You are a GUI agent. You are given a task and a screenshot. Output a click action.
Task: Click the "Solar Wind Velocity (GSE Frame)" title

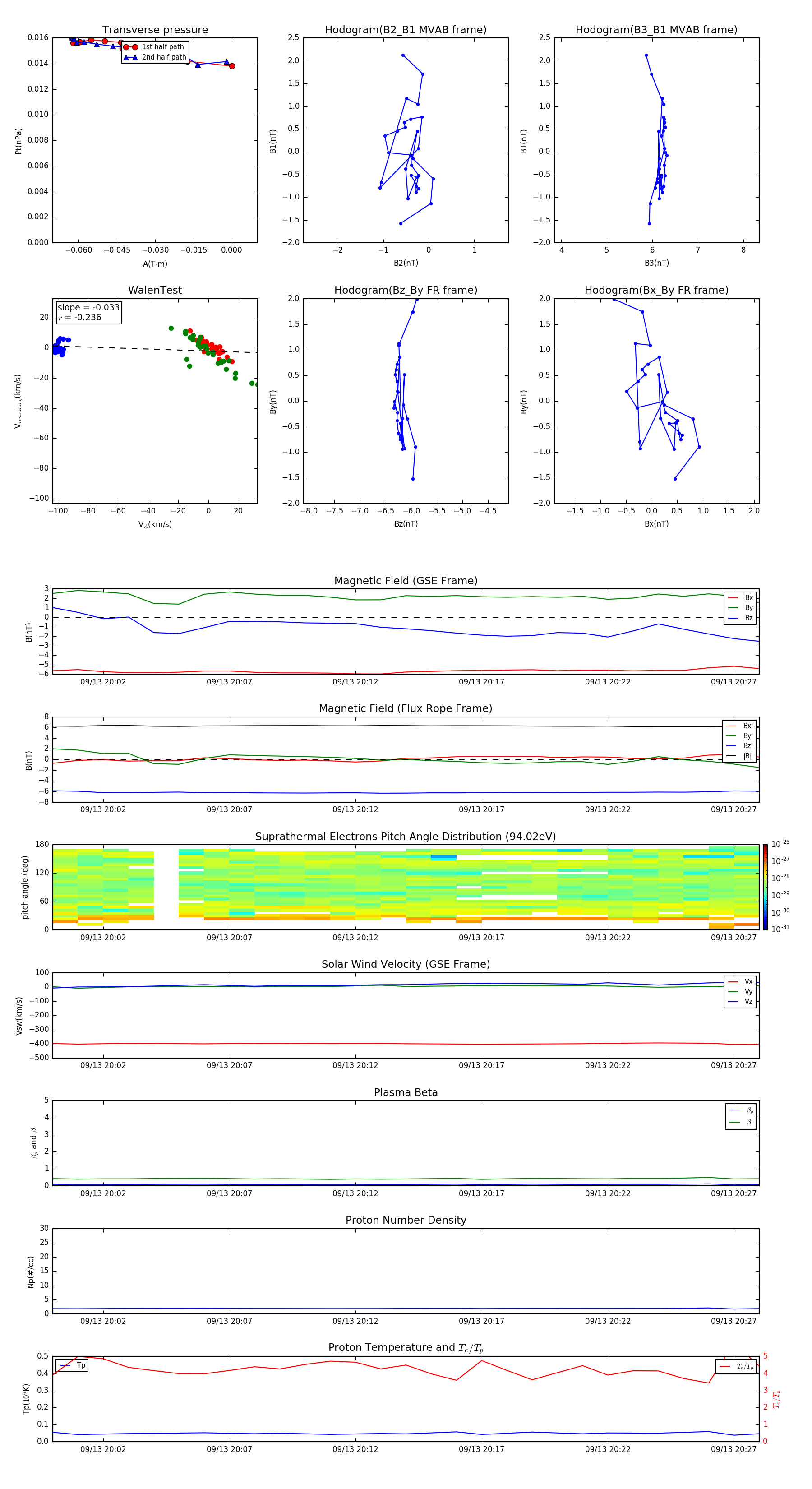coord(406,964)
